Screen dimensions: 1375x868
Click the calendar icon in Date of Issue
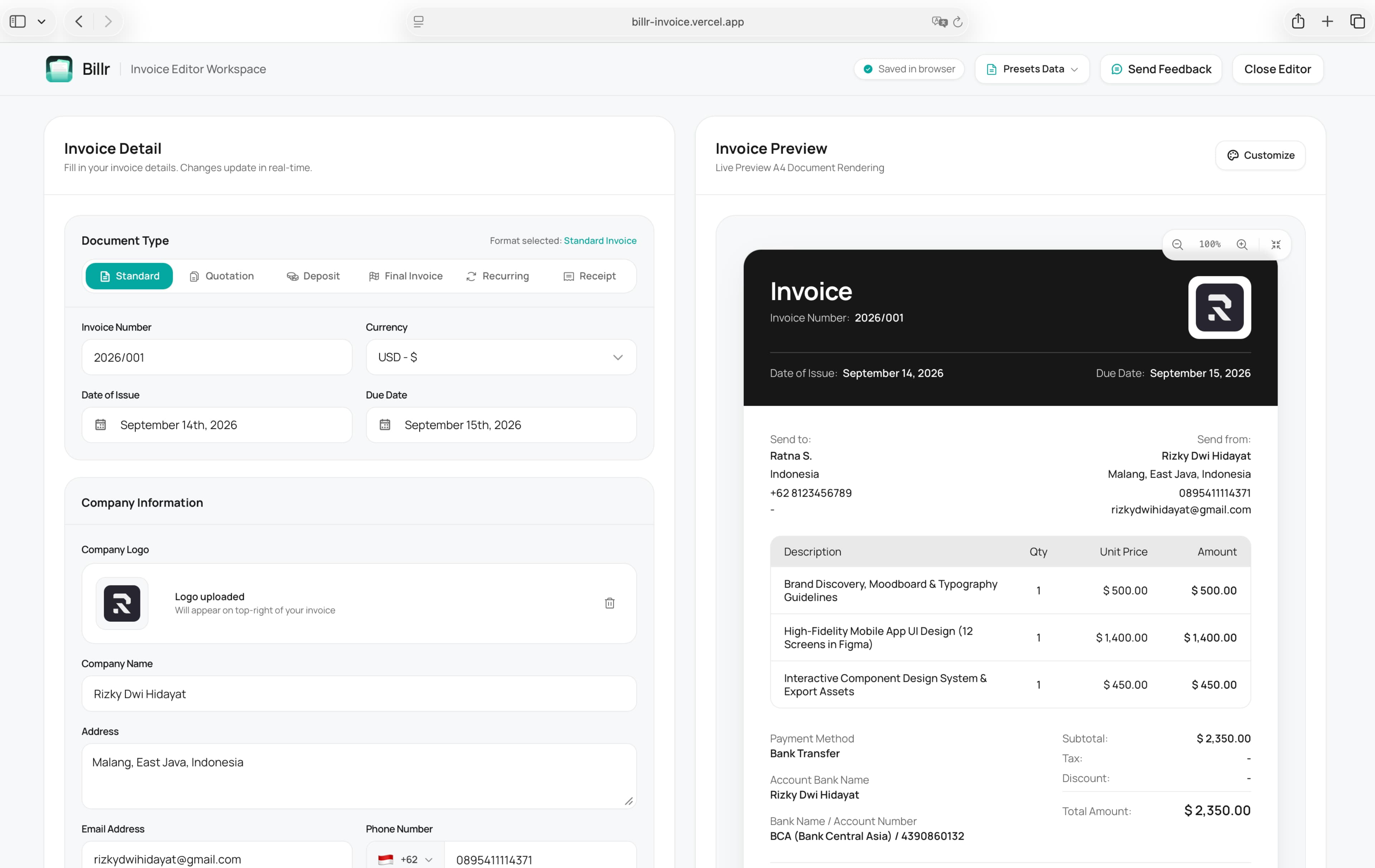(x=101, y=425)
